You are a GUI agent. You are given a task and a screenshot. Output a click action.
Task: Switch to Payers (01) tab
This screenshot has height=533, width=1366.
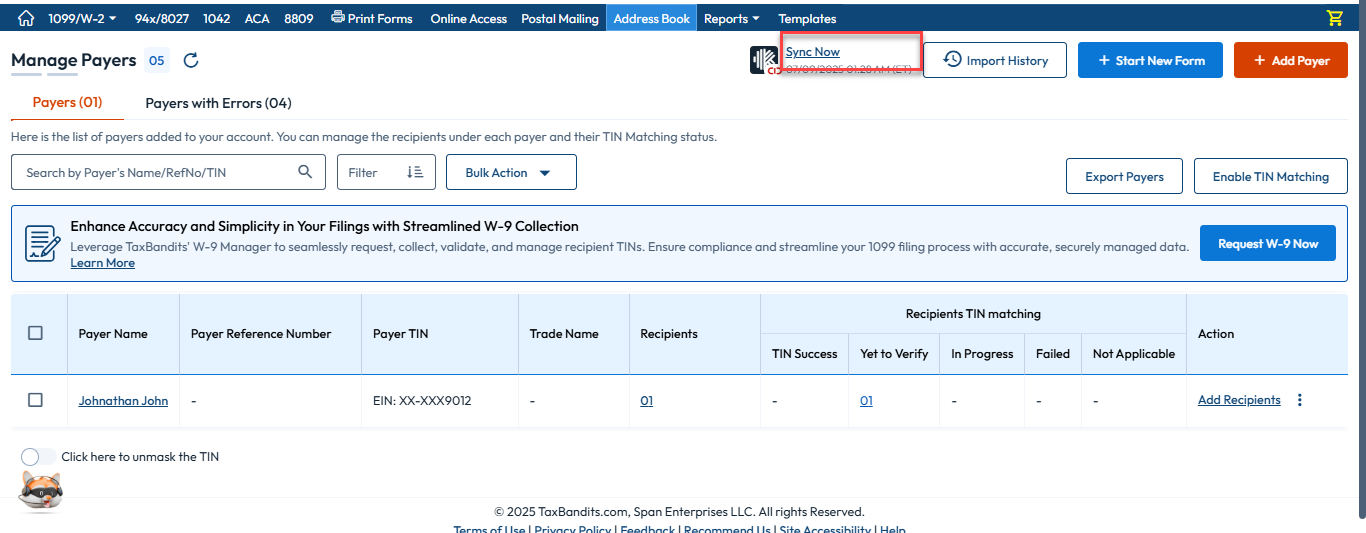tap(67, 102)
